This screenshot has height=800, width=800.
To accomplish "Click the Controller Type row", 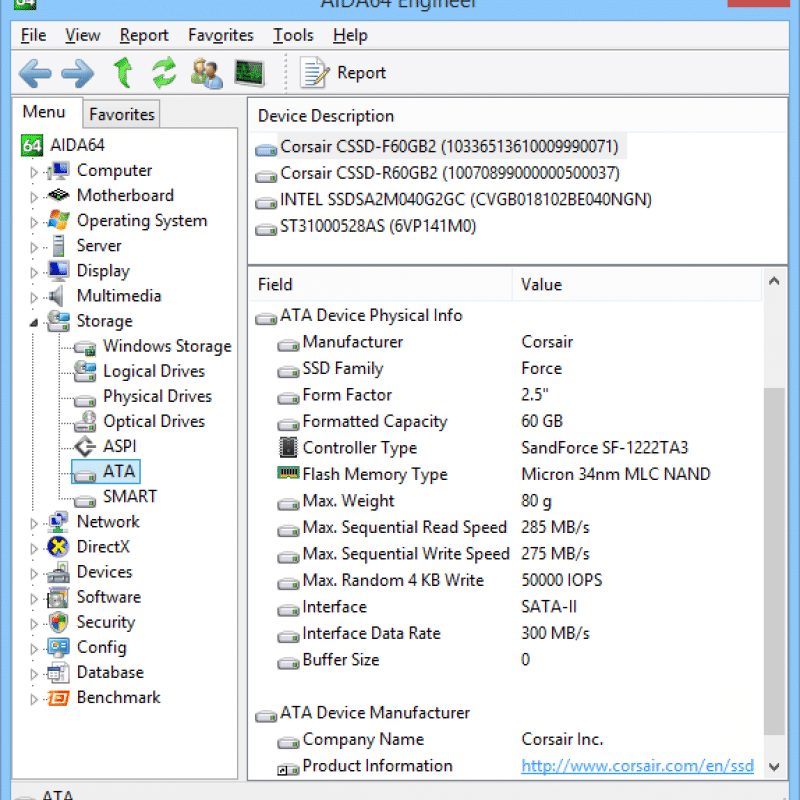I will tap(506, 448).
